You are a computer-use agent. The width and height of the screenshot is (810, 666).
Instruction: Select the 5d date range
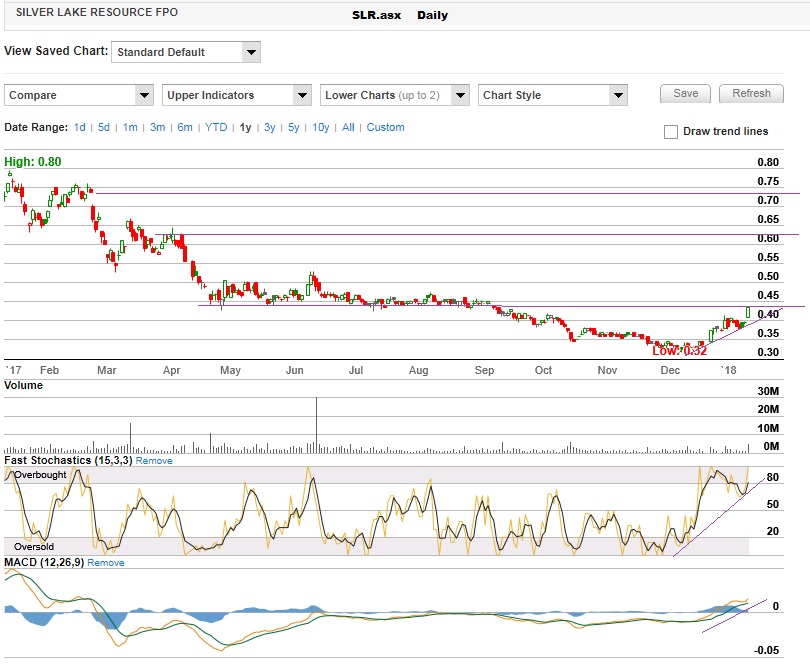[104, 127]
